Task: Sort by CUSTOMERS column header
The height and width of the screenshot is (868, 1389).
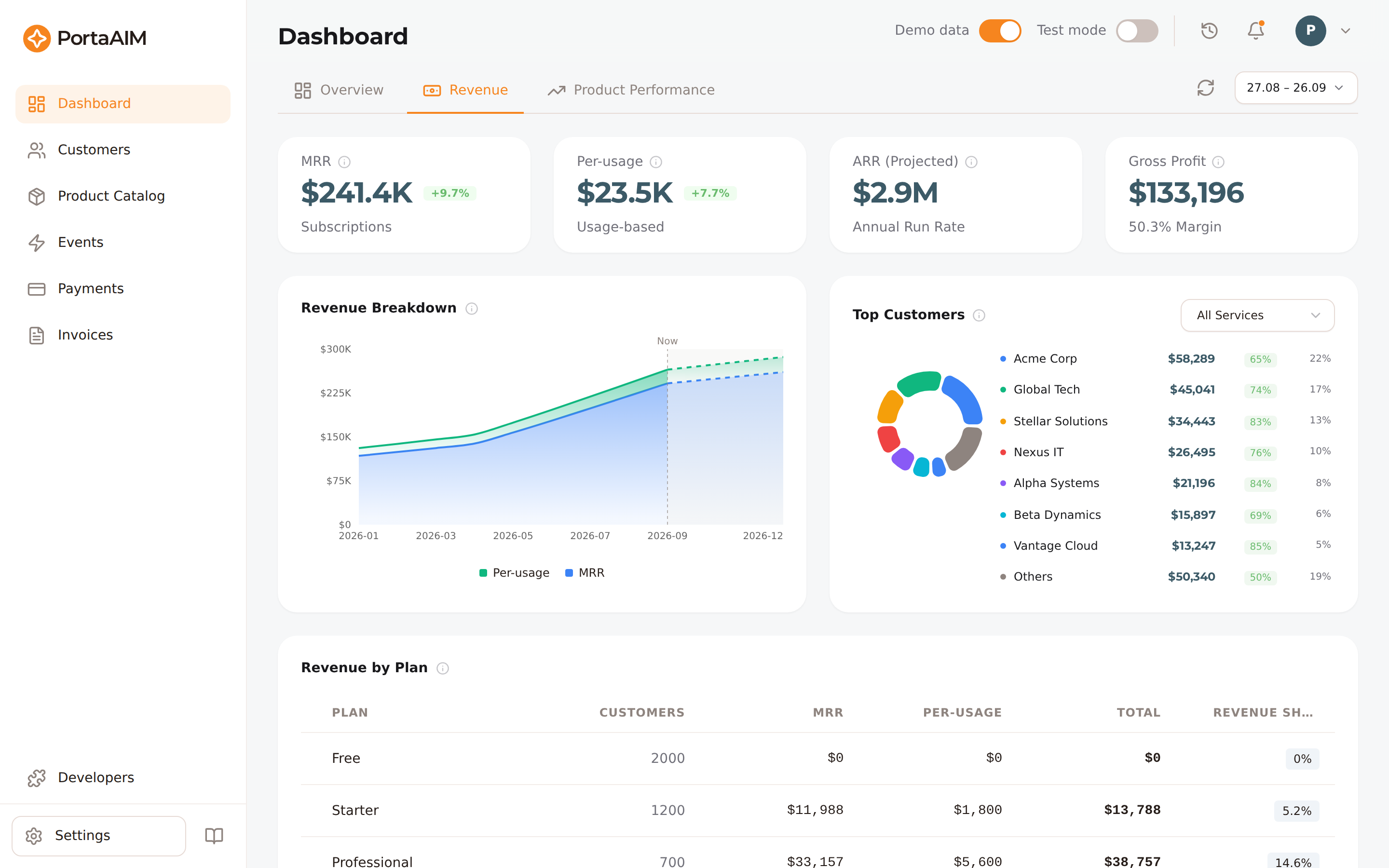Action: 642,712
